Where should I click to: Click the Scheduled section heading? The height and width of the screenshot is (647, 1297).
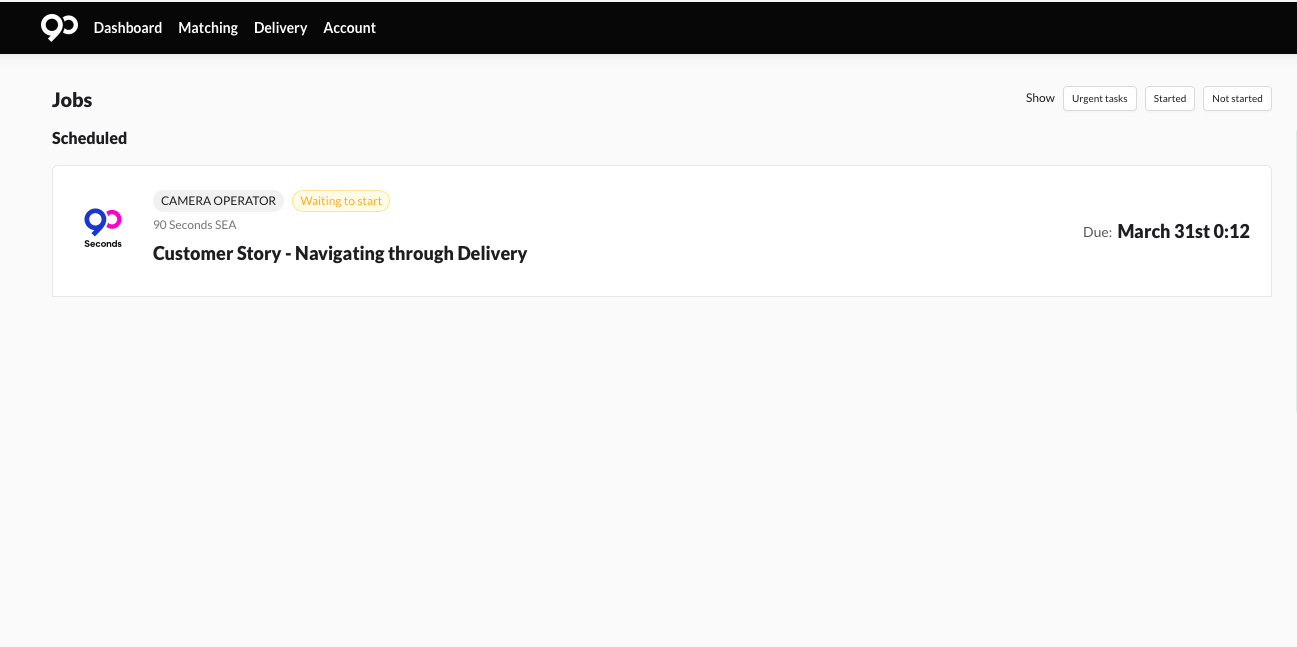(x=89, y=138)
